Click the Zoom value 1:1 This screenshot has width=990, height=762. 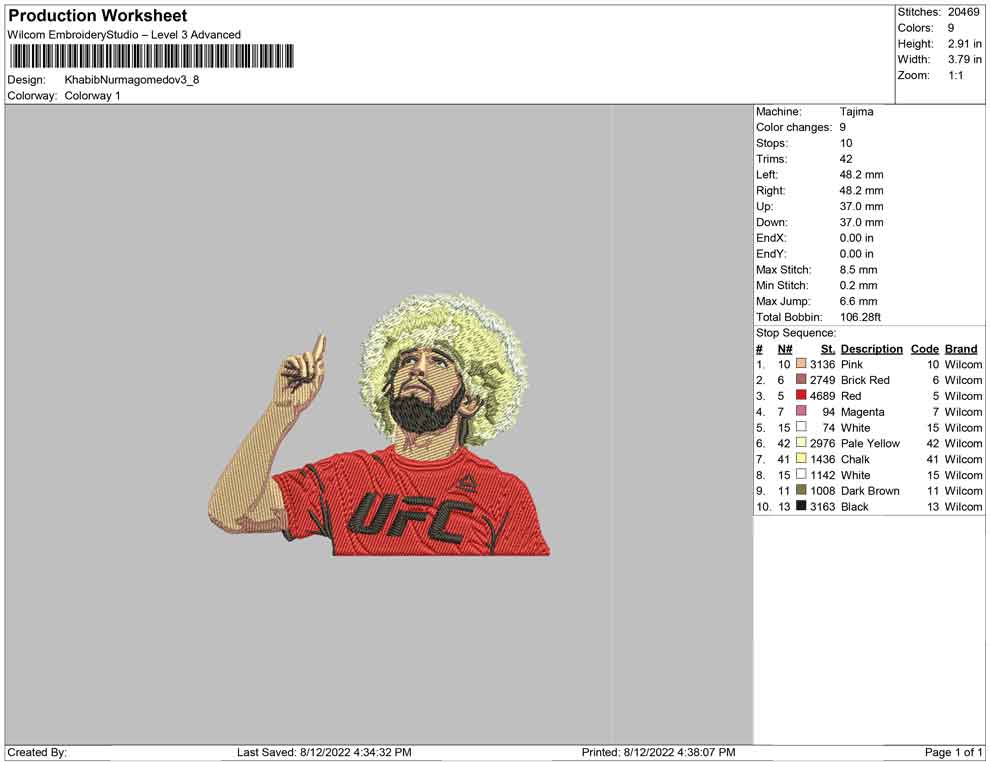[x=956, y=75]
